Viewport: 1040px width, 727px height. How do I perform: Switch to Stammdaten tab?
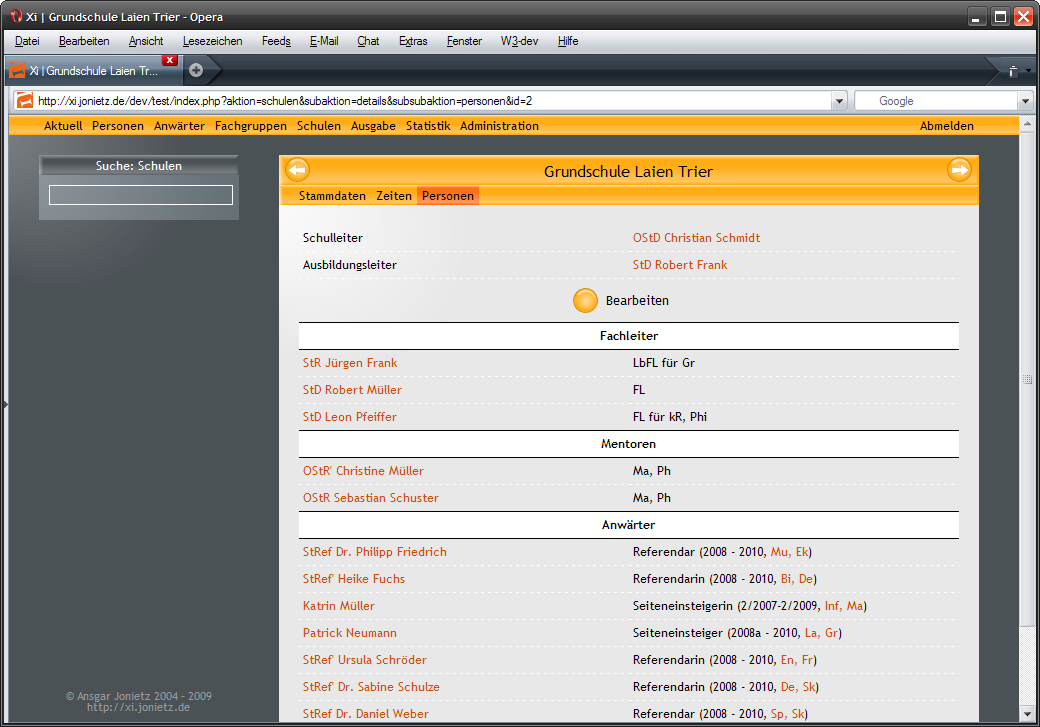[332, 196]
